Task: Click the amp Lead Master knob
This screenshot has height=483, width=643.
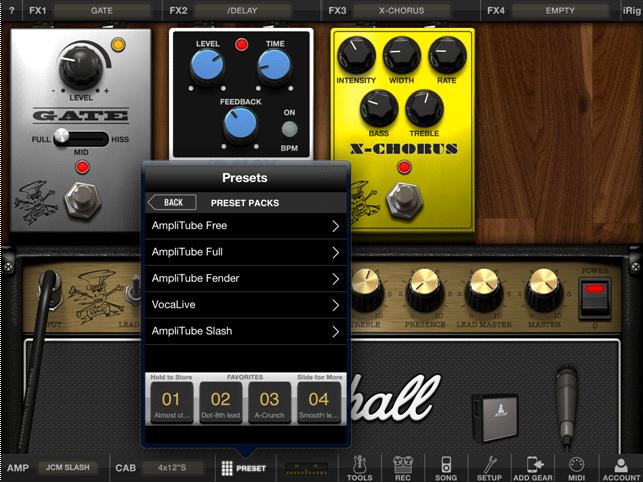Action: [x=484, y=290]
